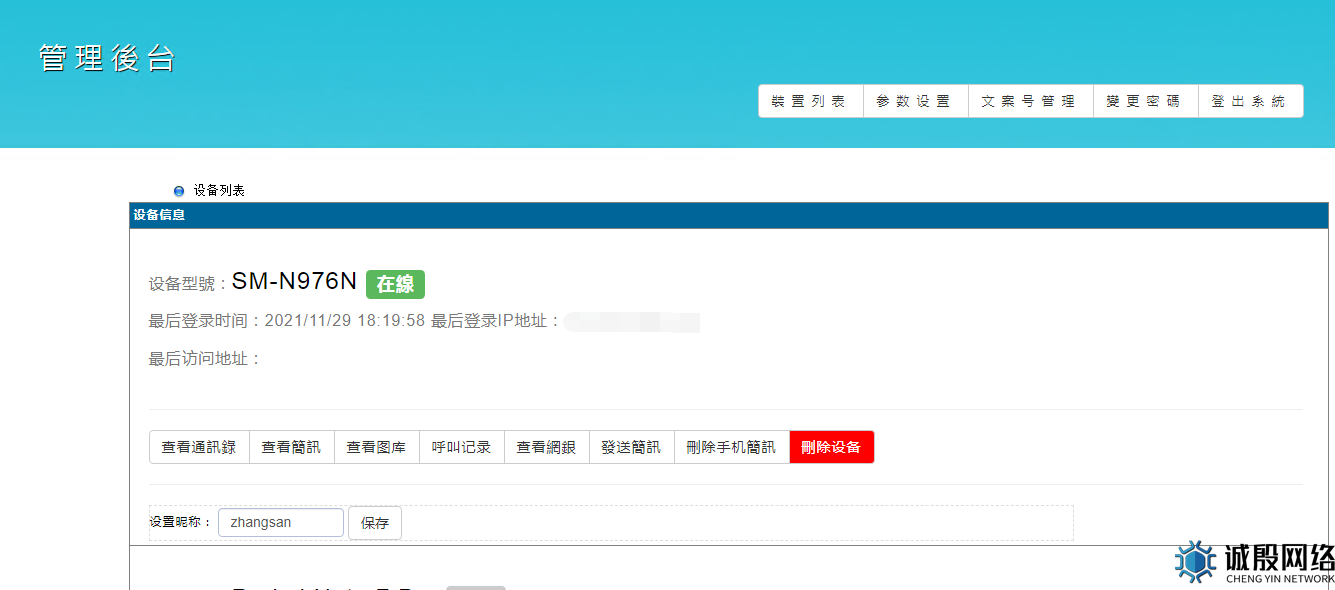Screen dimensions: 1335x590
Task: Click the device model SM-N976N text
Action: 295,281
